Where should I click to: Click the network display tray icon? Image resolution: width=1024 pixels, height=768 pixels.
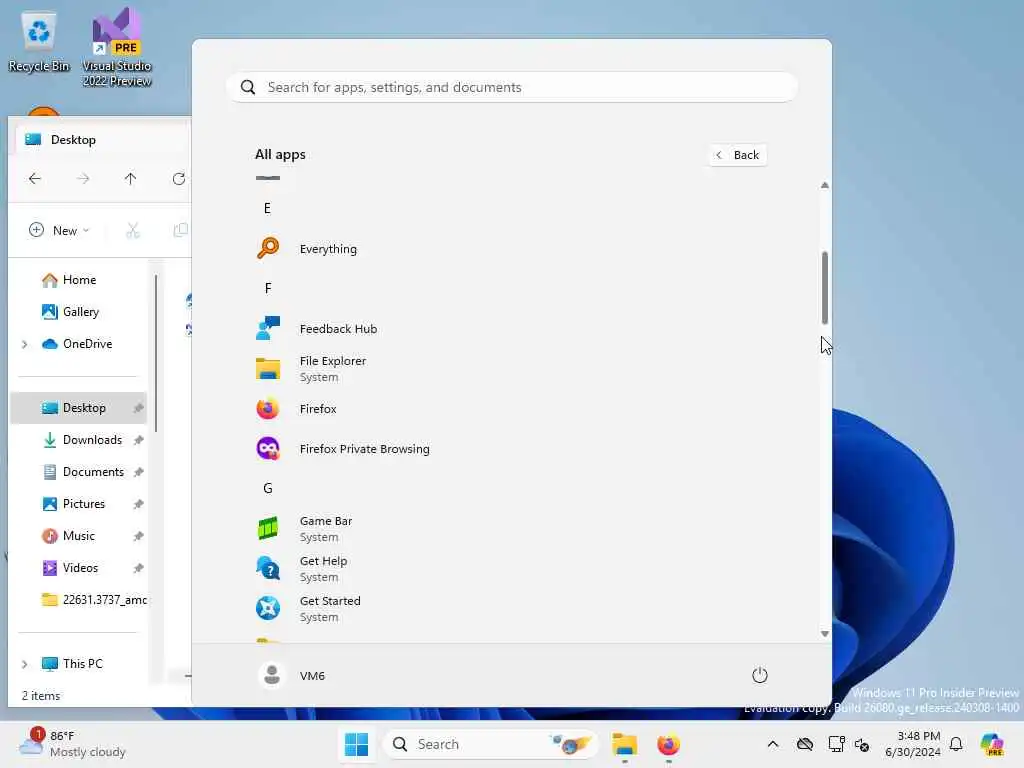point(836,744)
